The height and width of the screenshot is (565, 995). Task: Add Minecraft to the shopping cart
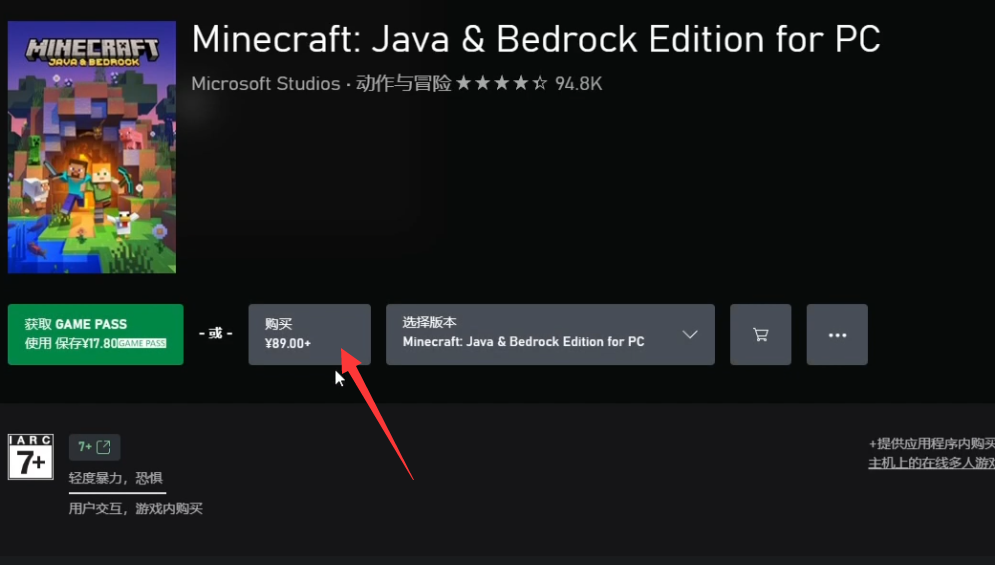[x=760, y=335]
